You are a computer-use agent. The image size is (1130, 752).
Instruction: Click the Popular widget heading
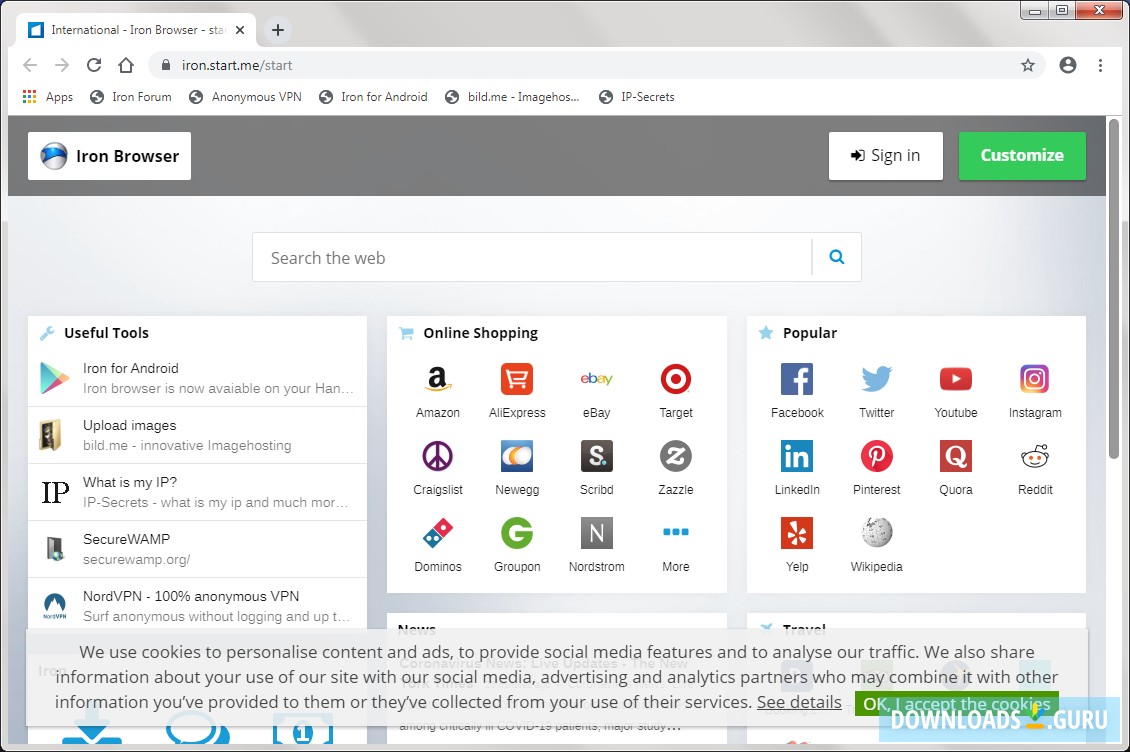809,333
